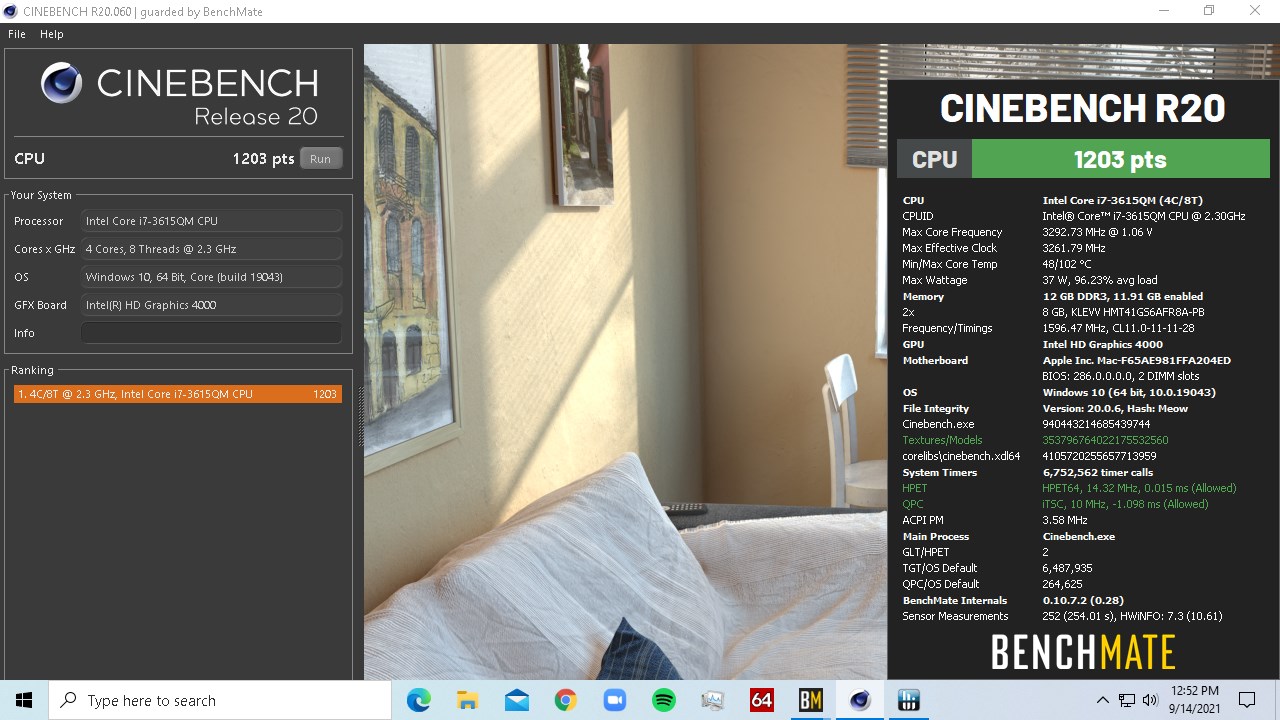The width and height of the screenshot is (1280, 720).
Task: Click the Motherboard Apple Inc. value
Action: (1136, 360)
